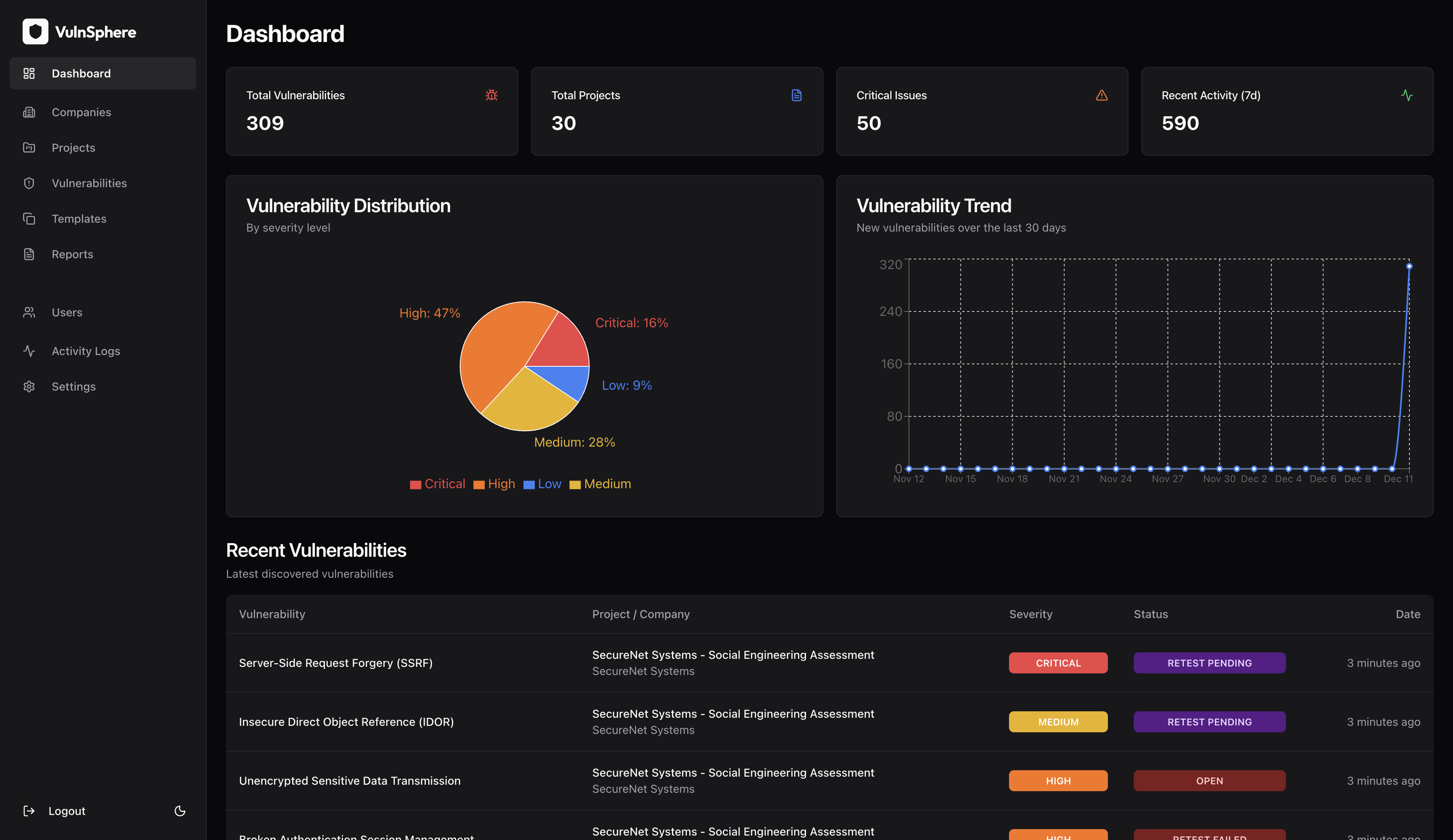Click the Project / Company column header

coord(641,614)
